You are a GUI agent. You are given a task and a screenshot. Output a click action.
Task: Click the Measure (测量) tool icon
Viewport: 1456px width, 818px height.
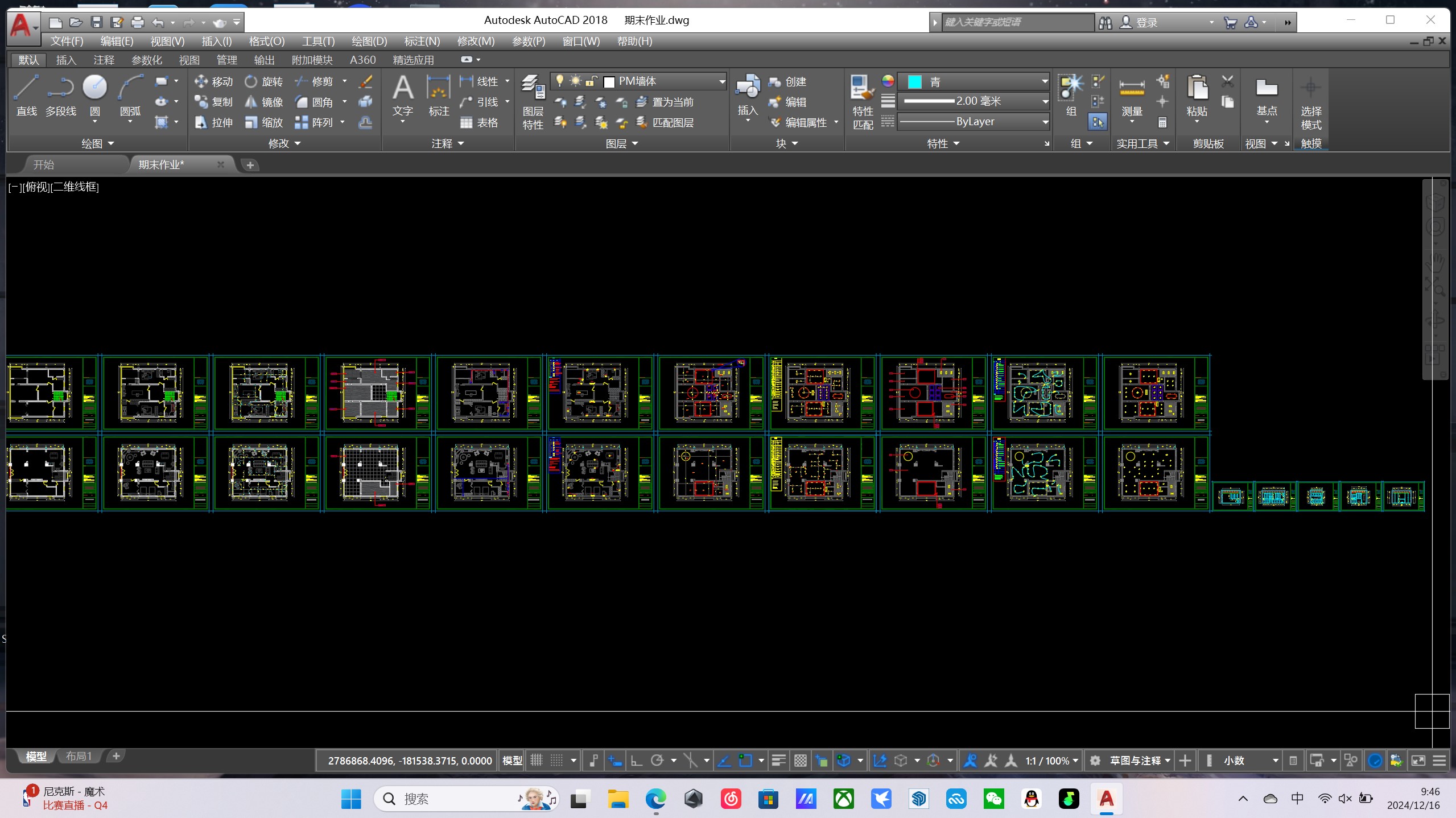[x=1131, y=88]
